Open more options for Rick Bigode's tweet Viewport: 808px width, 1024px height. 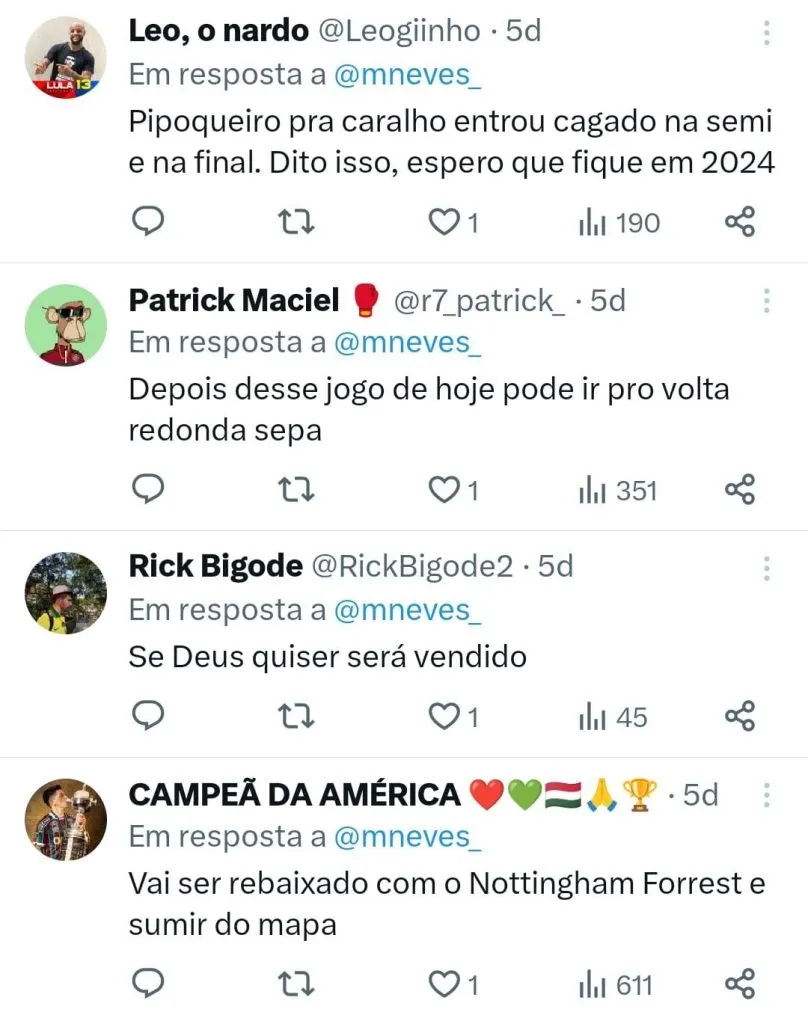[x=766, y=568]
